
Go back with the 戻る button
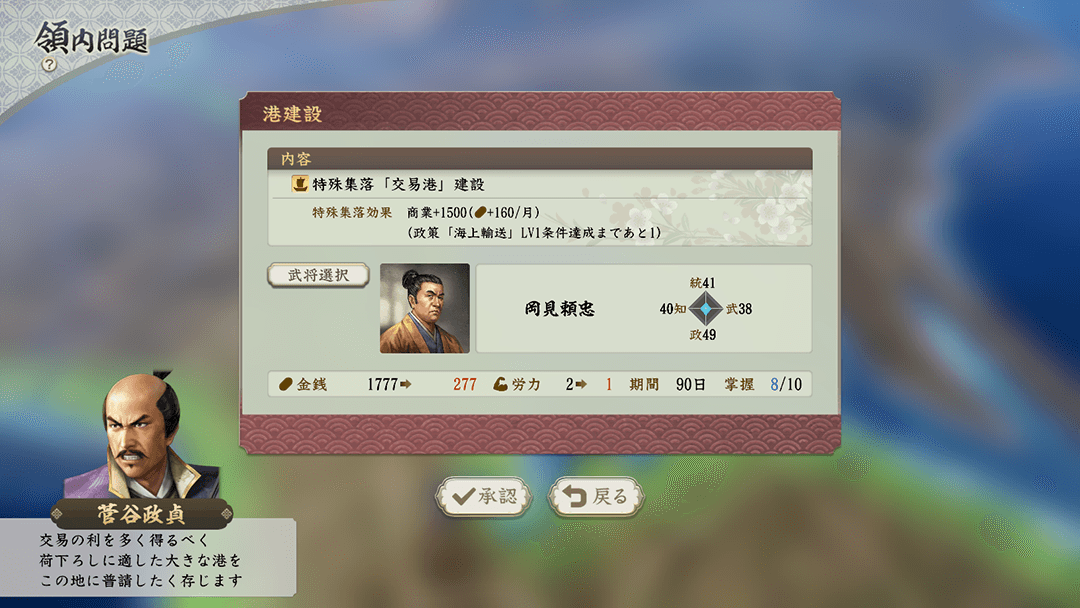[x=596, y=496]
